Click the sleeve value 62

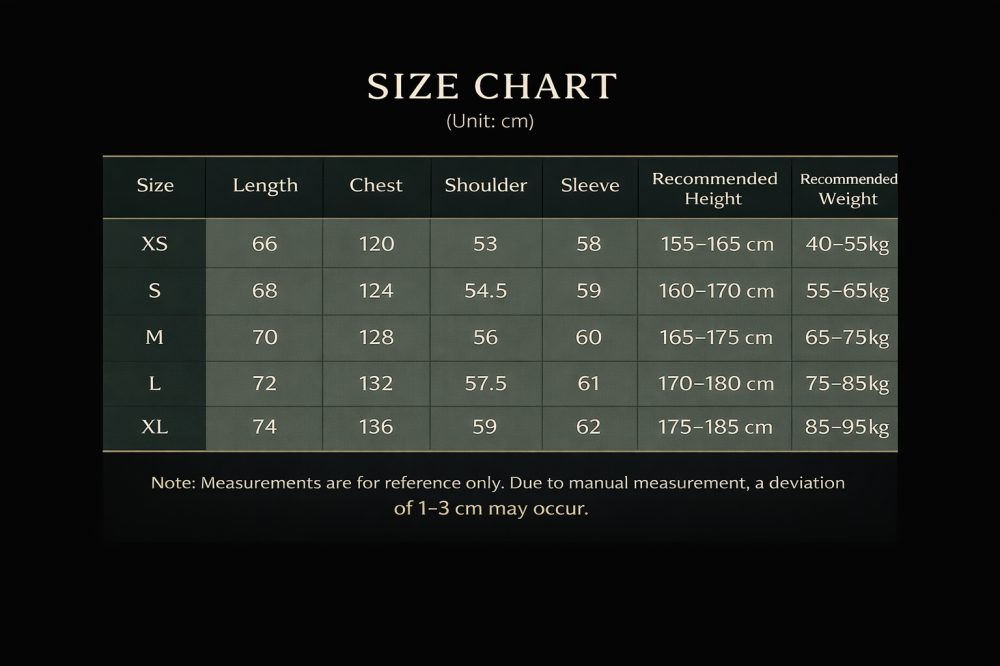click(589, 427)
